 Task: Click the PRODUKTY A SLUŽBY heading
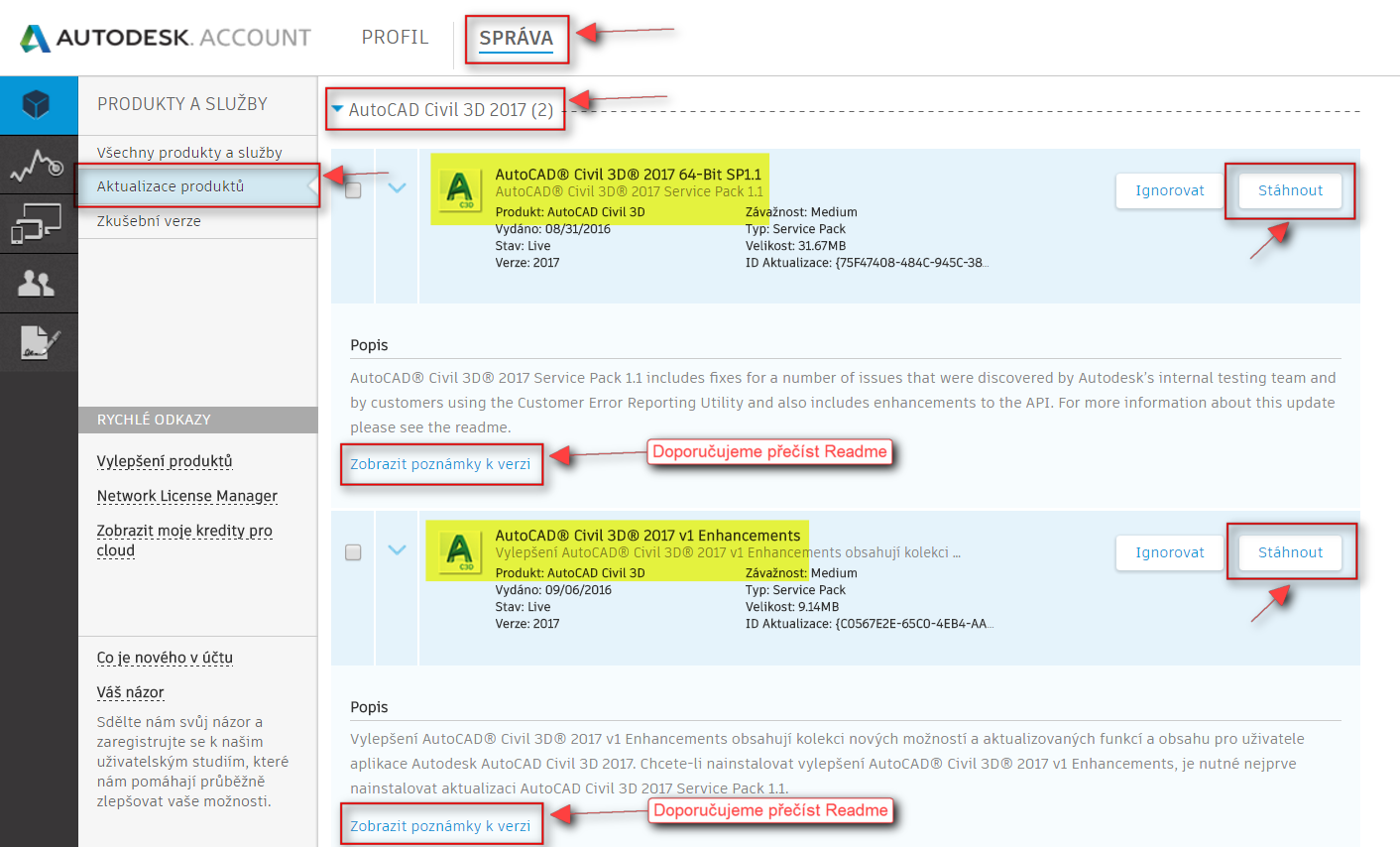(182, 104)
